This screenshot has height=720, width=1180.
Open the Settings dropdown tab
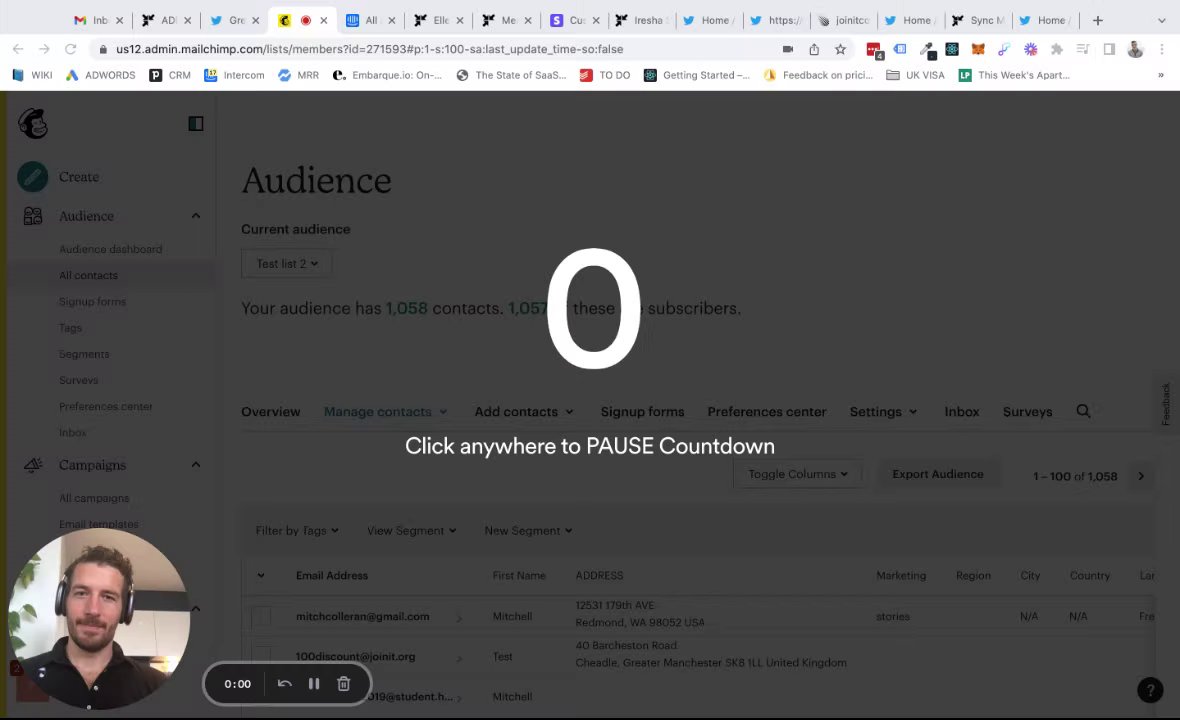(883, 412)
